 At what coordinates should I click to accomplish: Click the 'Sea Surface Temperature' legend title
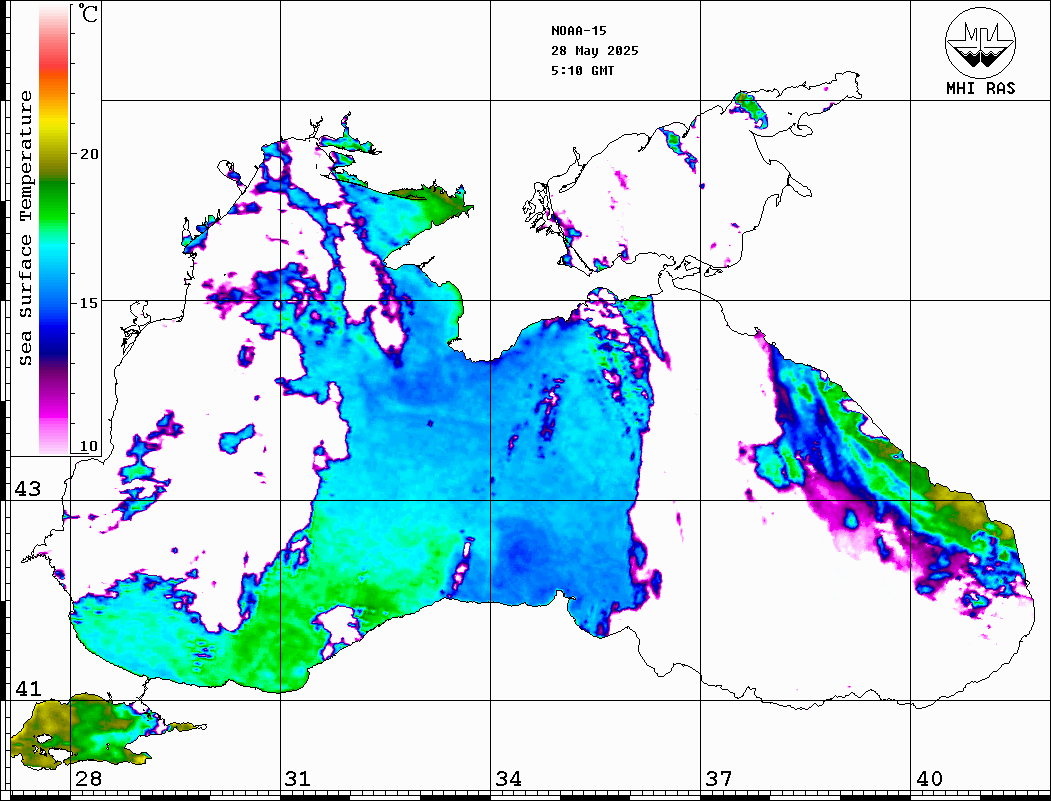pos(25,228)
